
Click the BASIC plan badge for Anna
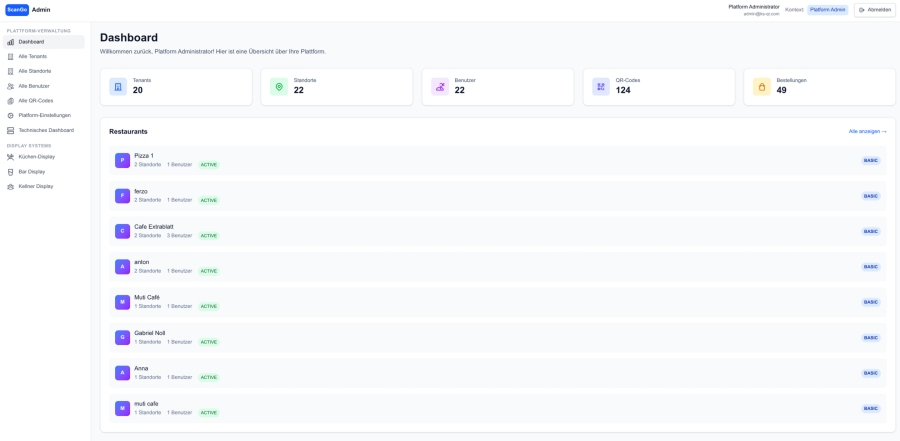[x=870, y=373]
